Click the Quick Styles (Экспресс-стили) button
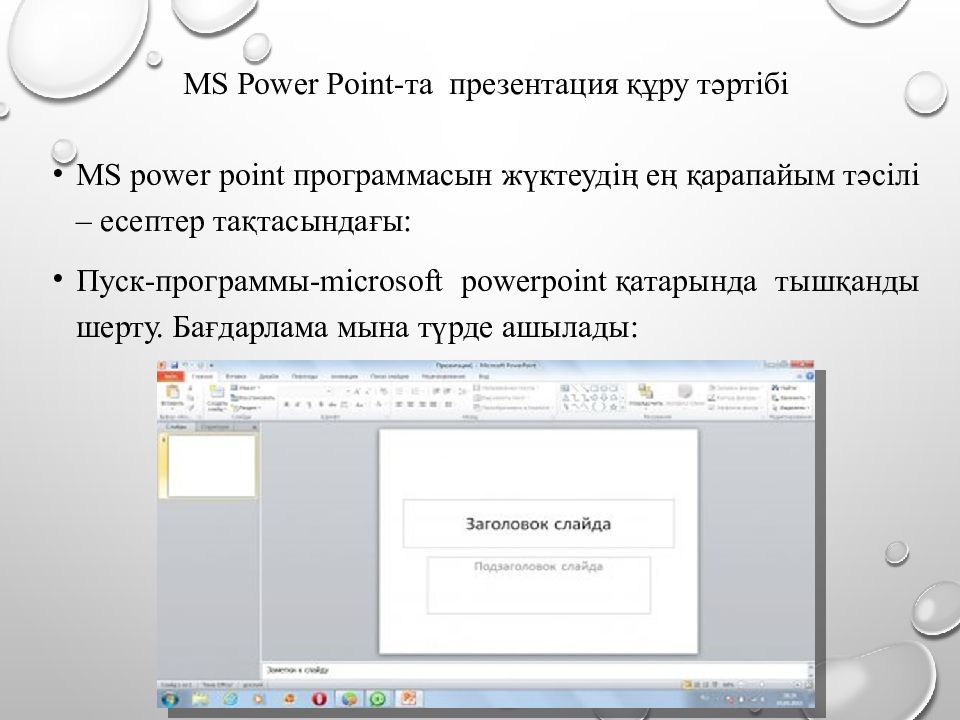Viewport: 960px width, 720px height. [685, 395]
